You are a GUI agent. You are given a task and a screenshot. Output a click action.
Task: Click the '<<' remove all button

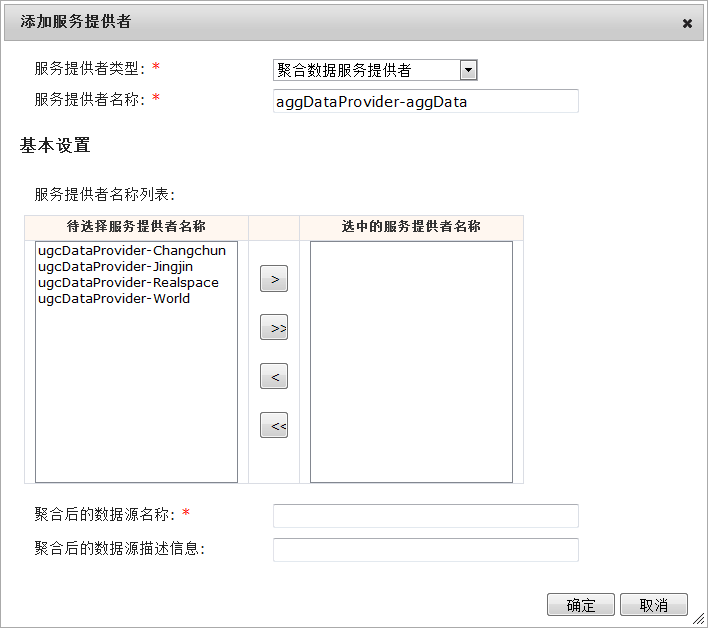point(274,426)
